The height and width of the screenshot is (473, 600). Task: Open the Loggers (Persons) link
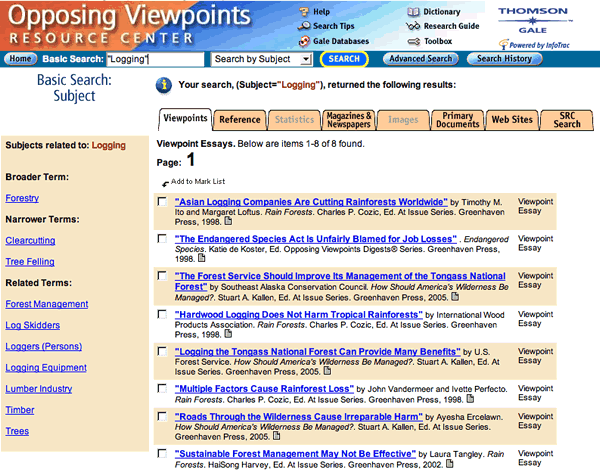point(44,346)
